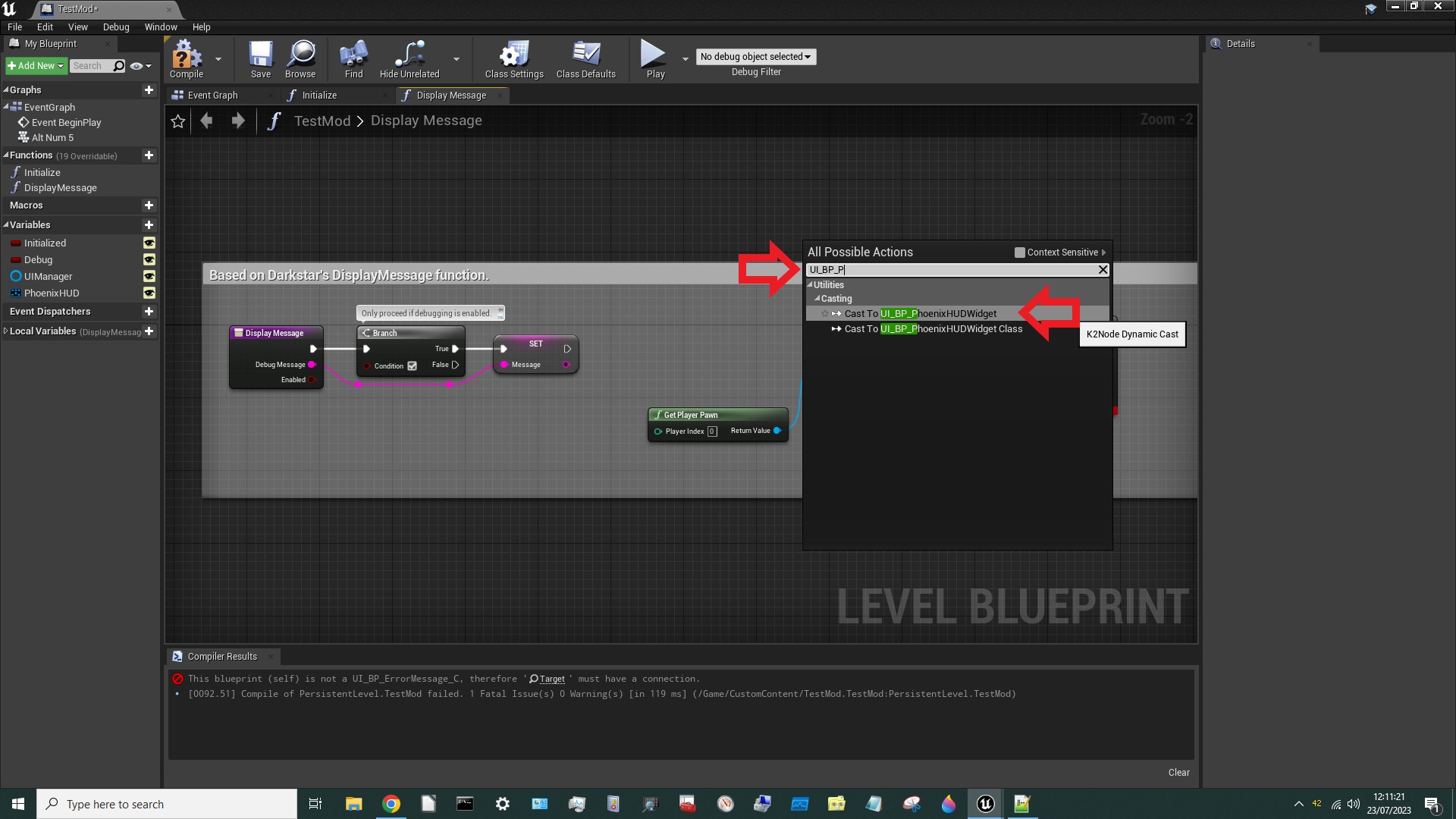Select DisplayMessage function in My Blueprint
The width and height of the screenshot is (1456, 819).
point(61,188)
